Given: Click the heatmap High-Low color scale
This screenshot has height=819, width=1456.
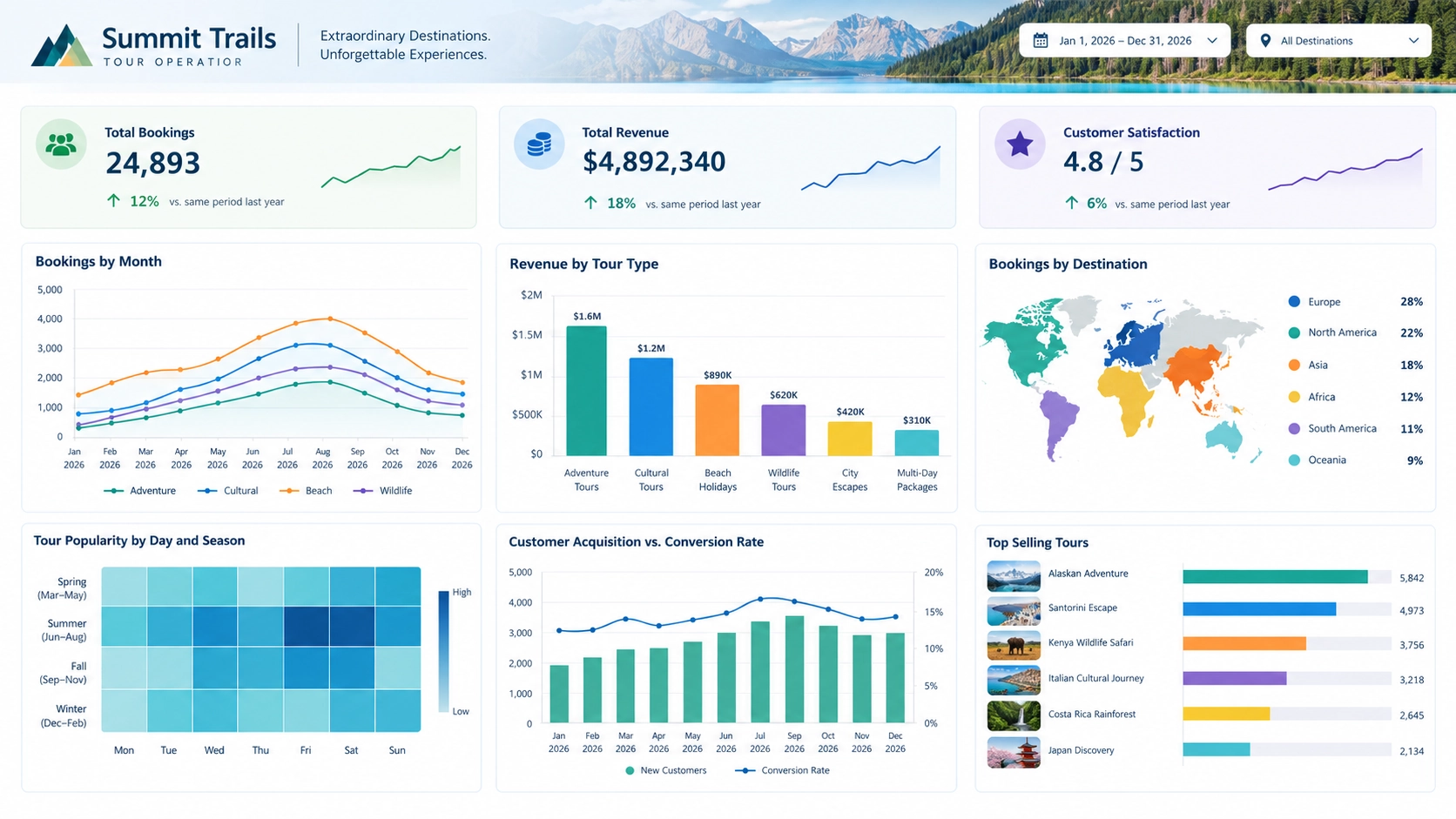Looking at the screenshot, I should [443, 651].
